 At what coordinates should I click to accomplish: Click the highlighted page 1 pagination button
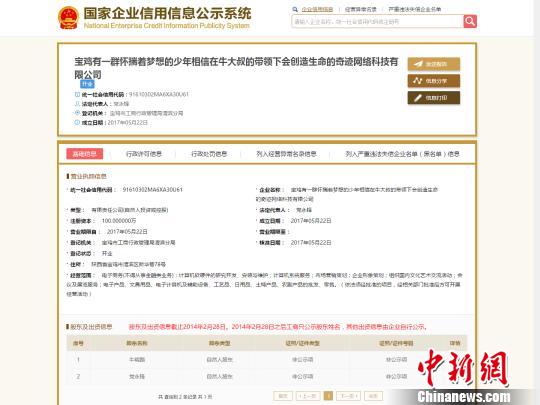(x=329, y=396)
